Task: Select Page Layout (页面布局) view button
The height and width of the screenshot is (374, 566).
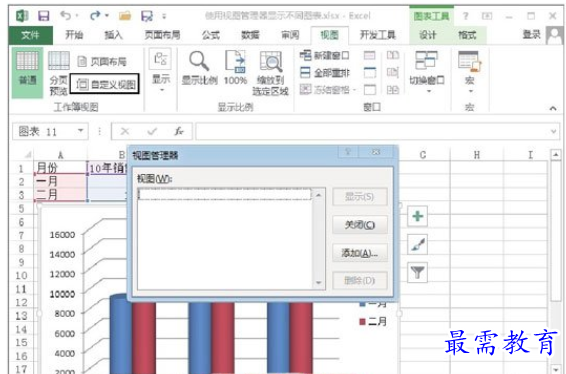Action: click(x=102, y=62)
